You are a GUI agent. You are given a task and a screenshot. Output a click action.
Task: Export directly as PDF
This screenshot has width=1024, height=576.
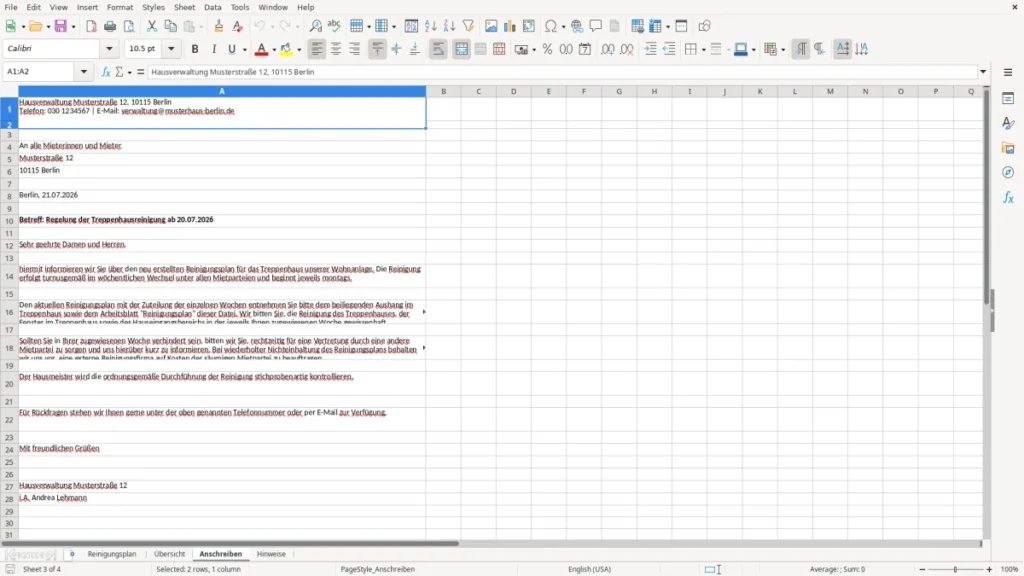(x=91, y=26)
